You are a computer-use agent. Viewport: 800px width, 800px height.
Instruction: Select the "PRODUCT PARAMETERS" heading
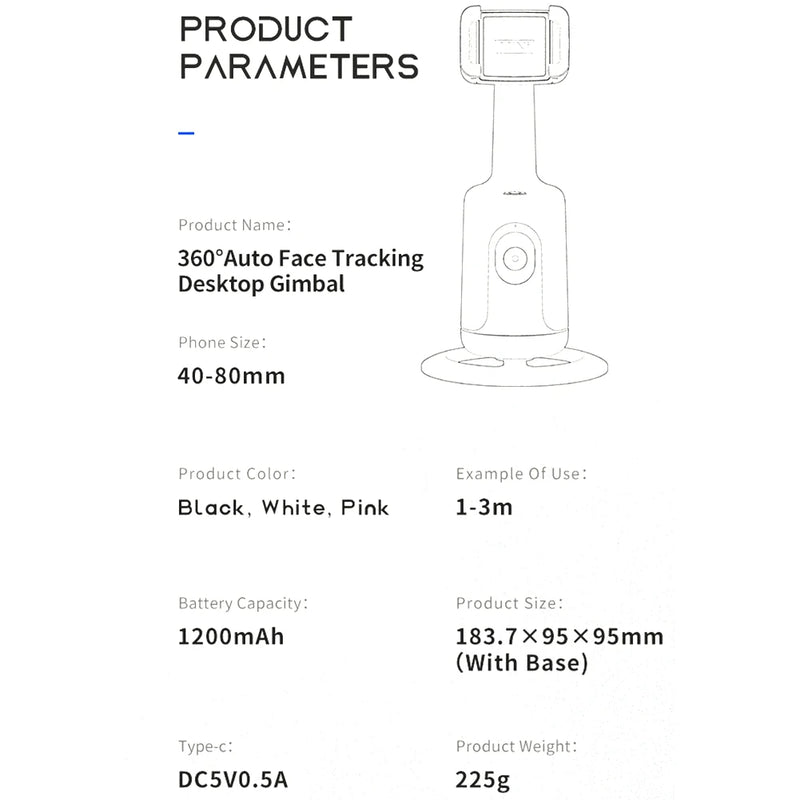297,48
